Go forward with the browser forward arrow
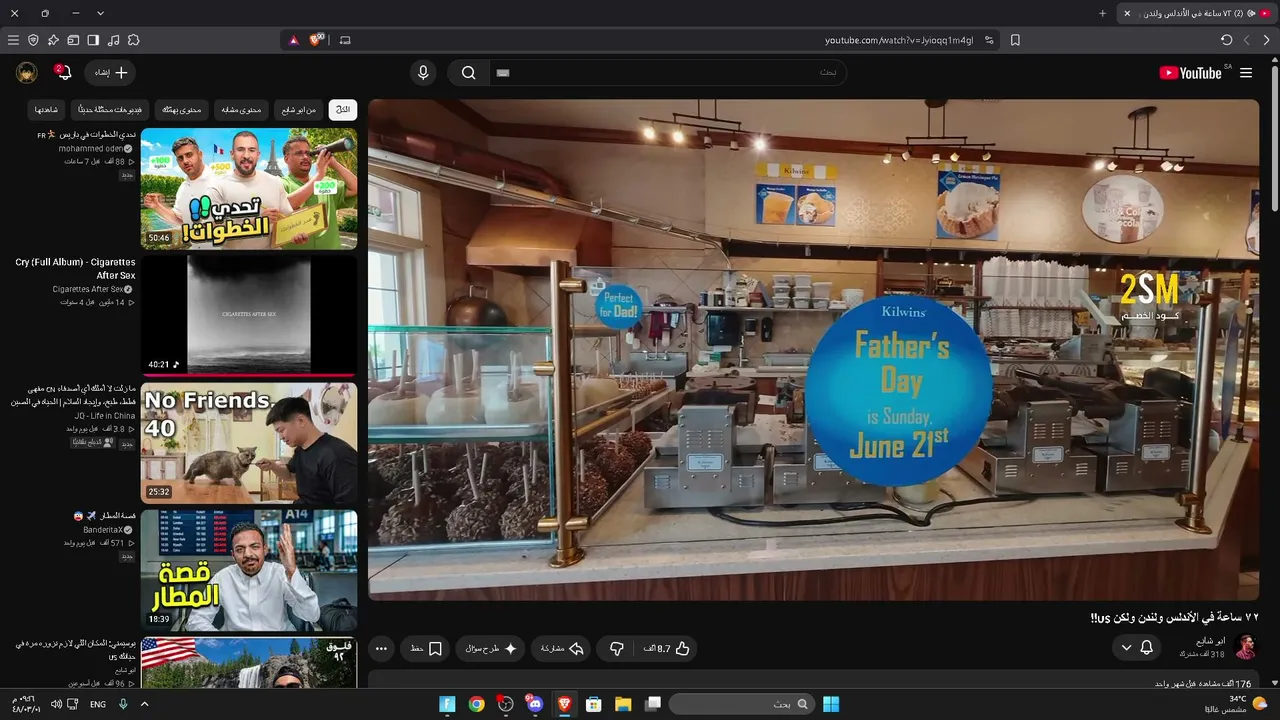The image size is (1280, 720). coord(1247,40)
